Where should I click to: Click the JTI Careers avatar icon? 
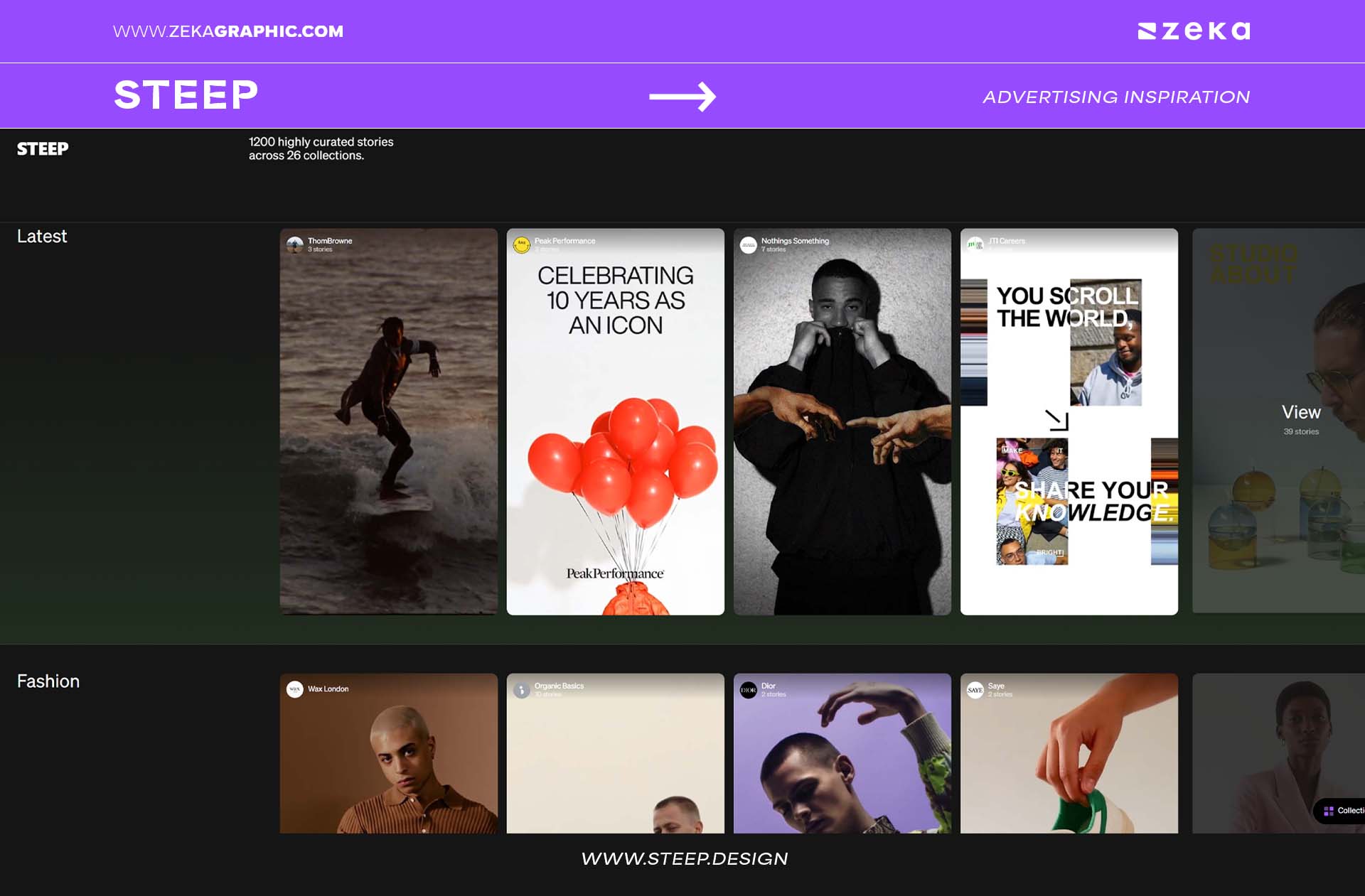(x=975, y=244)
